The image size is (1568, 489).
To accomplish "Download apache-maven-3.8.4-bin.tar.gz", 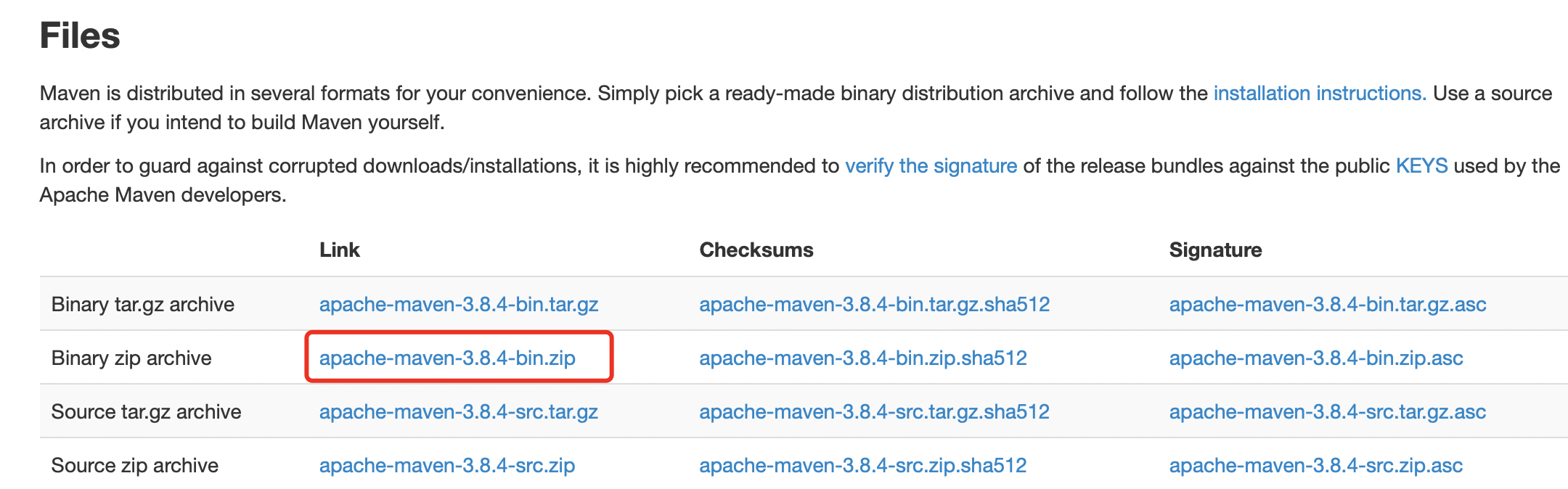I will (458, 305).
